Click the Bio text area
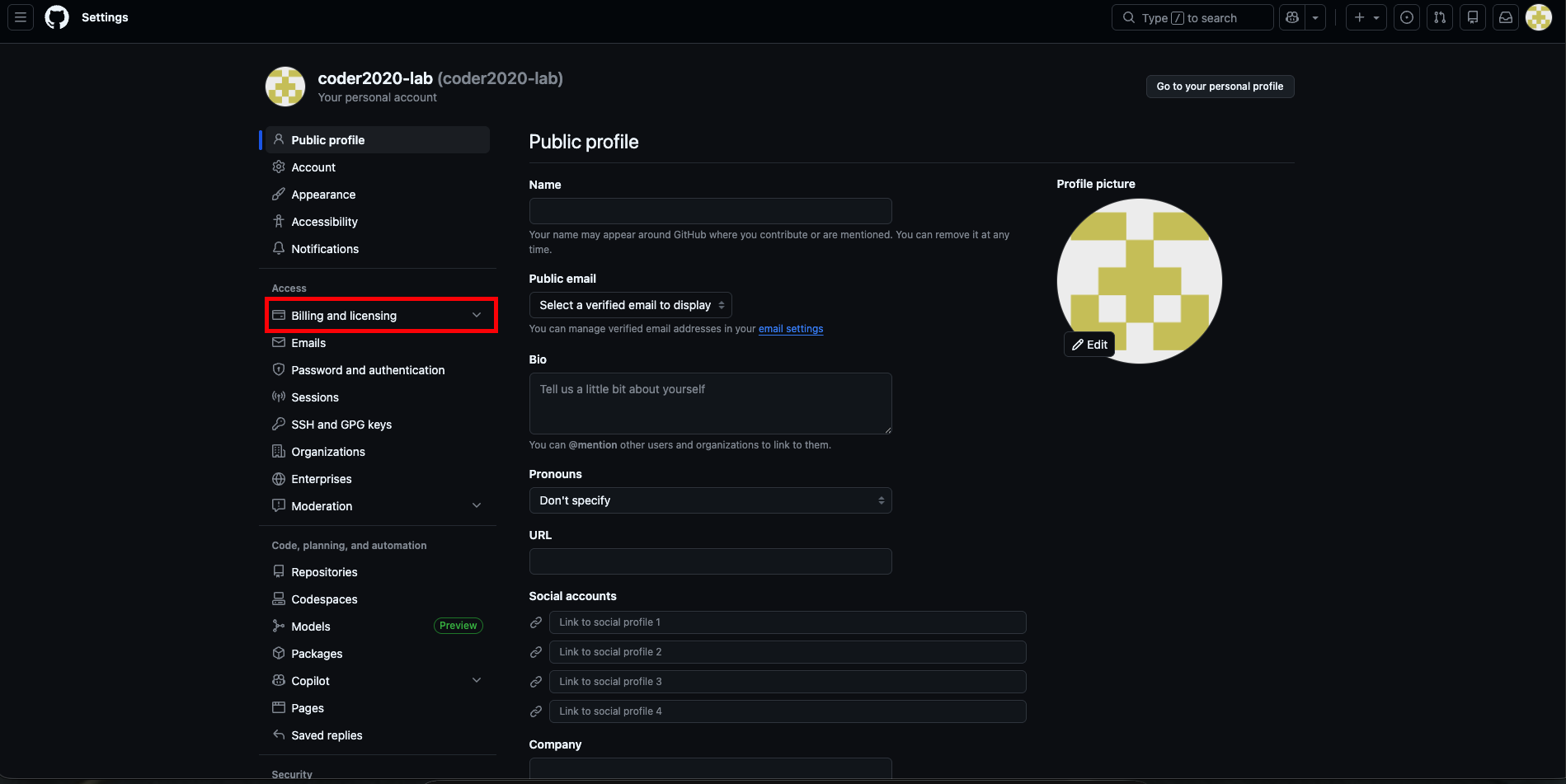The image size is (1566, 784). [710, 403]
